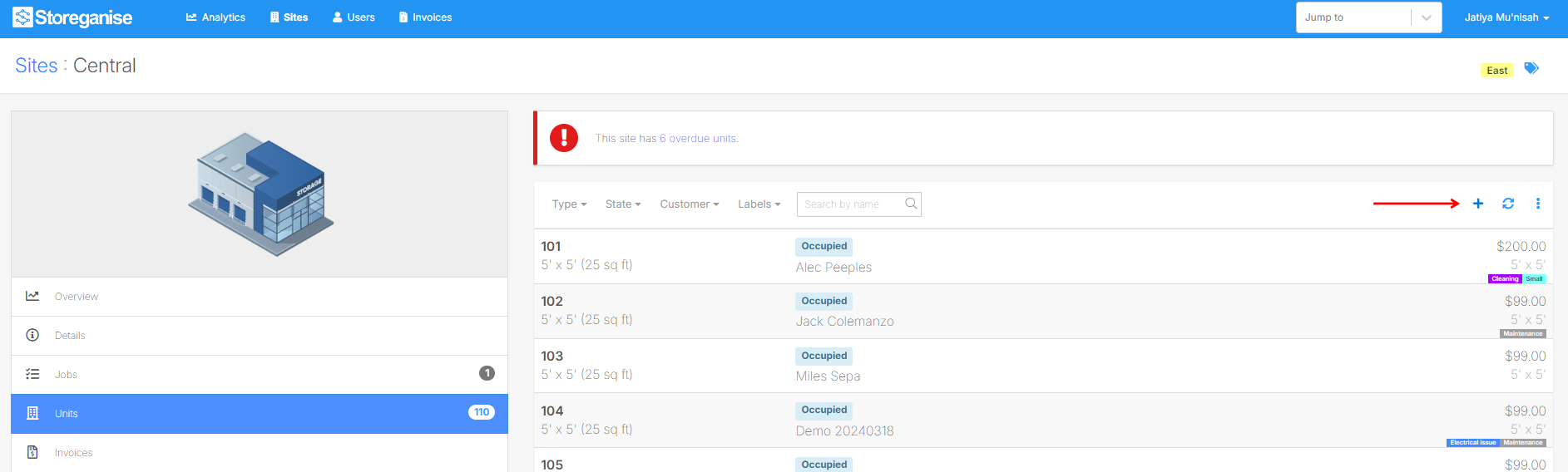
Task: Click the storage building thumbnail
Action: (x=260, y=194)
